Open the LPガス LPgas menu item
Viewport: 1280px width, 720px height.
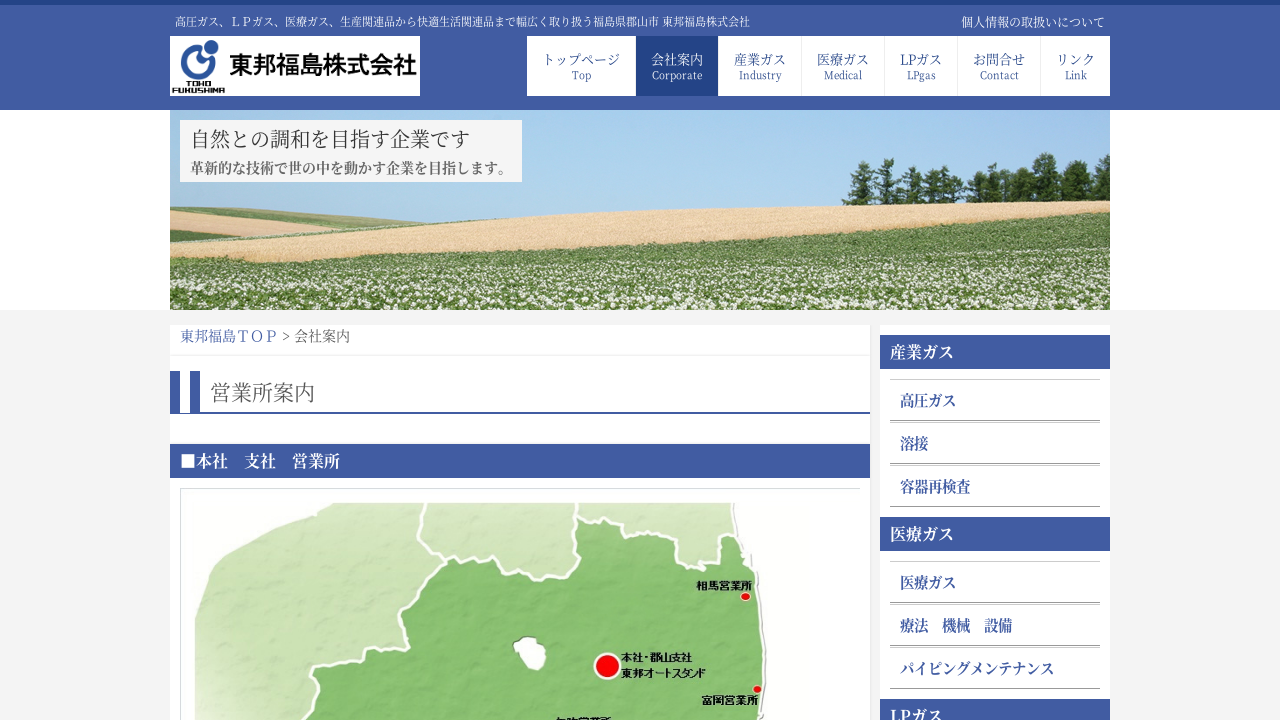(921, 66)
